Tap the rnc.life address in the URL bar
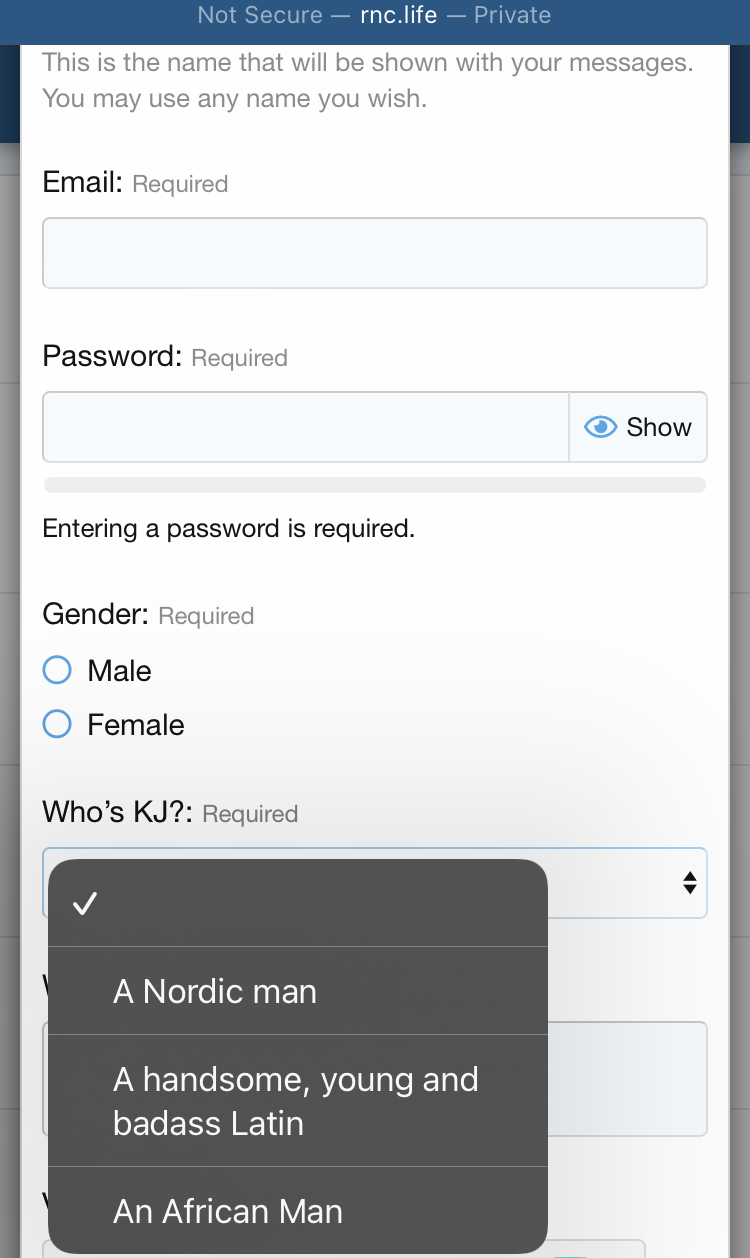This screenshot has width=750, height=1258. tap(398, 15)
